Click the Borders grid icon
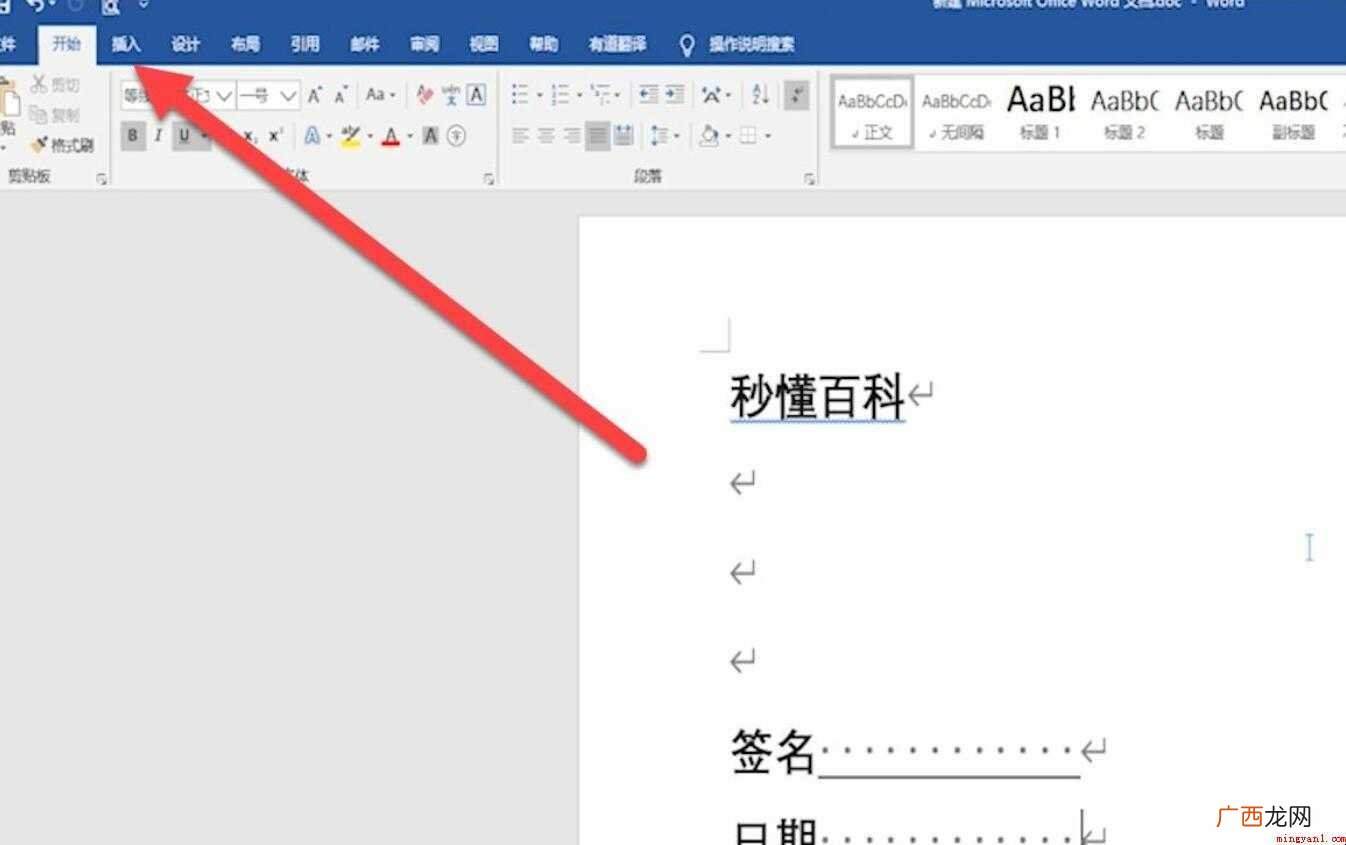The width and height of the screenshot is (1346, 845). [x=748, y=136]
